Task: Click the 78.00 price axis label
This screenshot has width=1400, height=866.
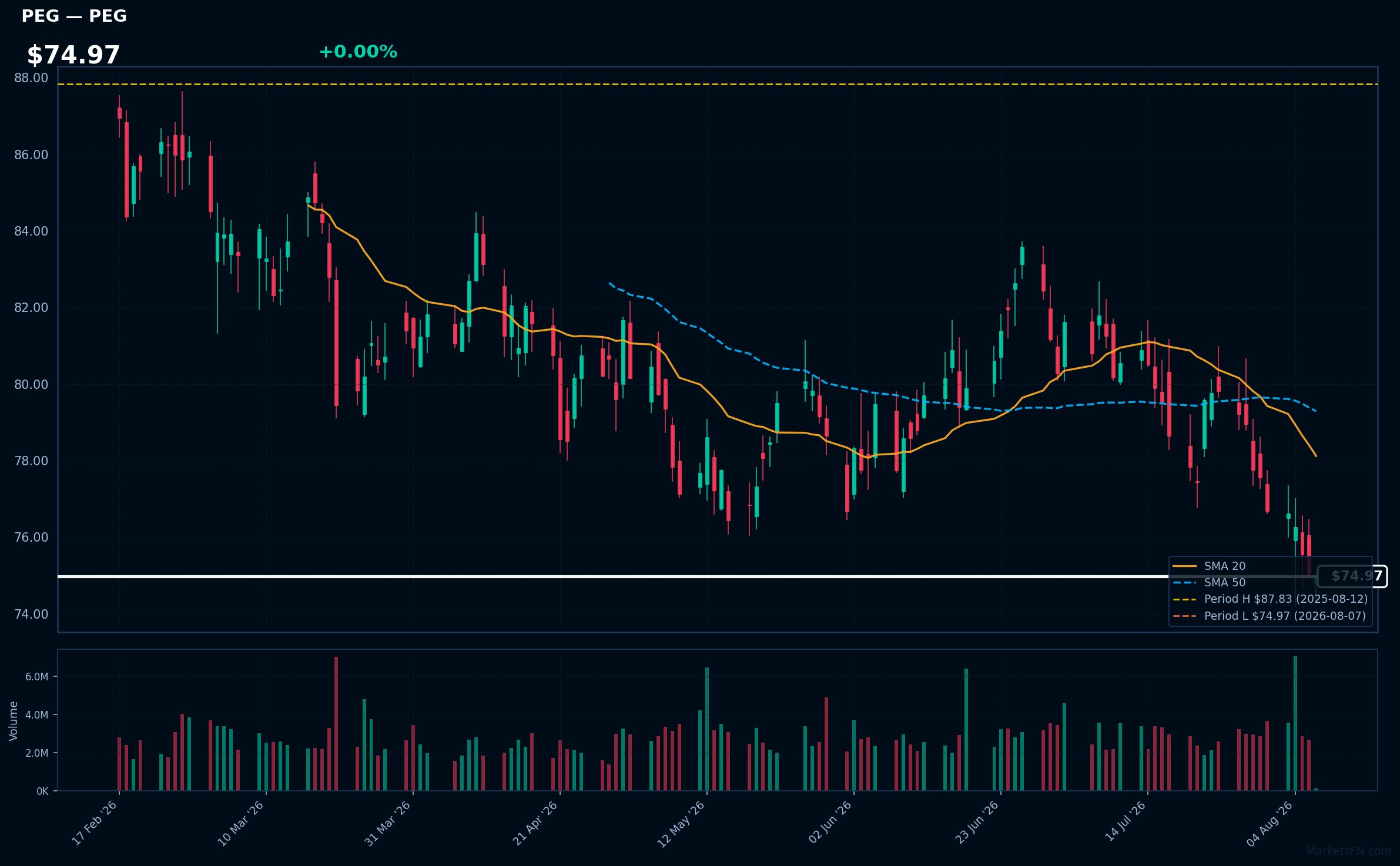Action: coord(31,461)
